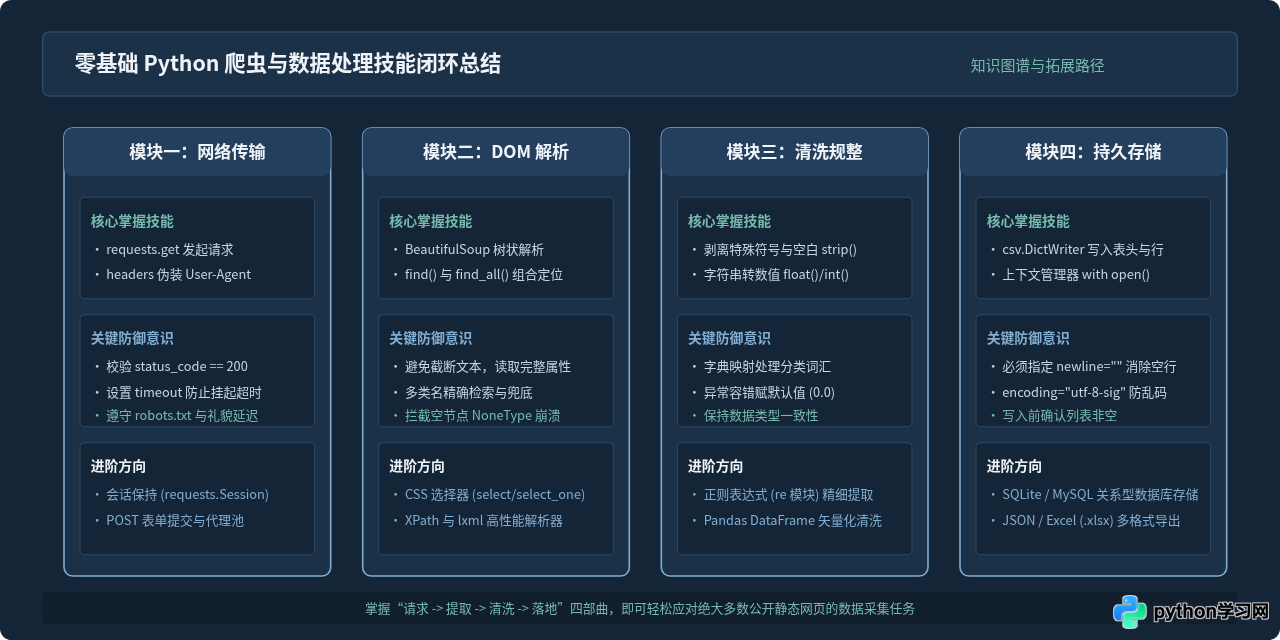Screen dimensions: 1280x640
Task: Click '关键防御意识' heading in 模块二
Action: tap(430, 339)
